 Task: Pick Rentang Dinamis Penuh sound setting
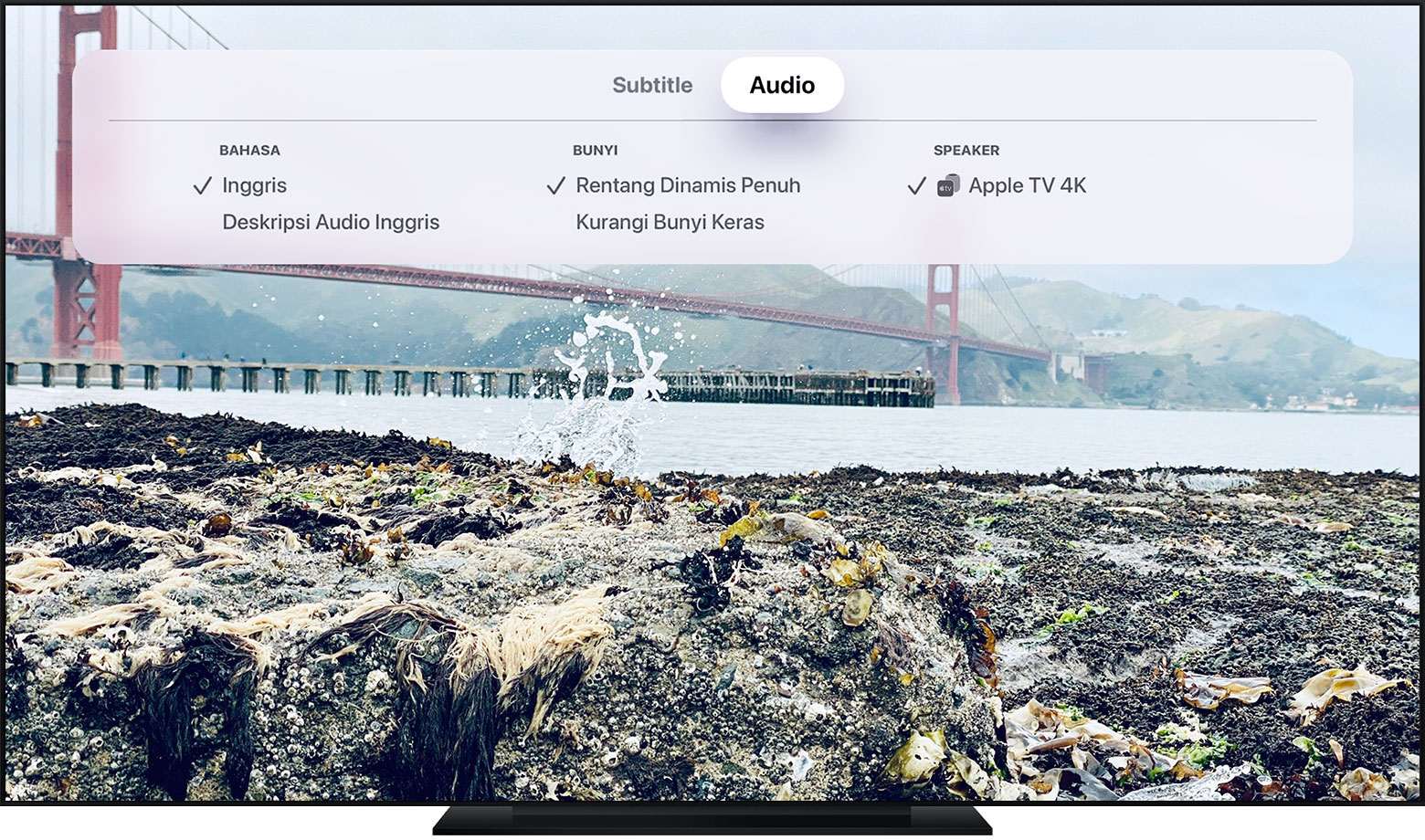tap(688, 185)
